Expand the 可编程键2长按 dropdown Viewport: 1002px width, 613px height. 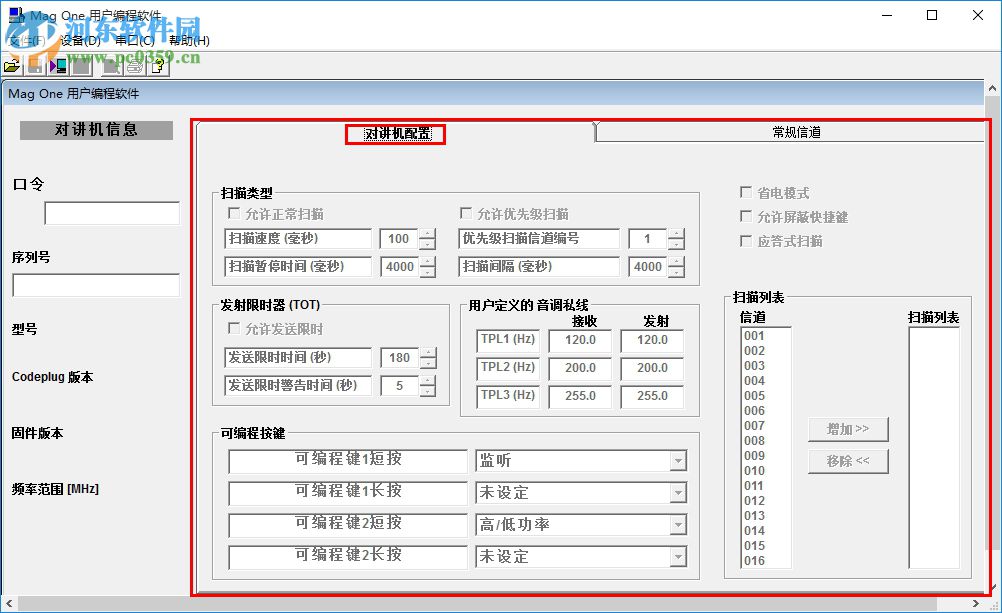679,557
